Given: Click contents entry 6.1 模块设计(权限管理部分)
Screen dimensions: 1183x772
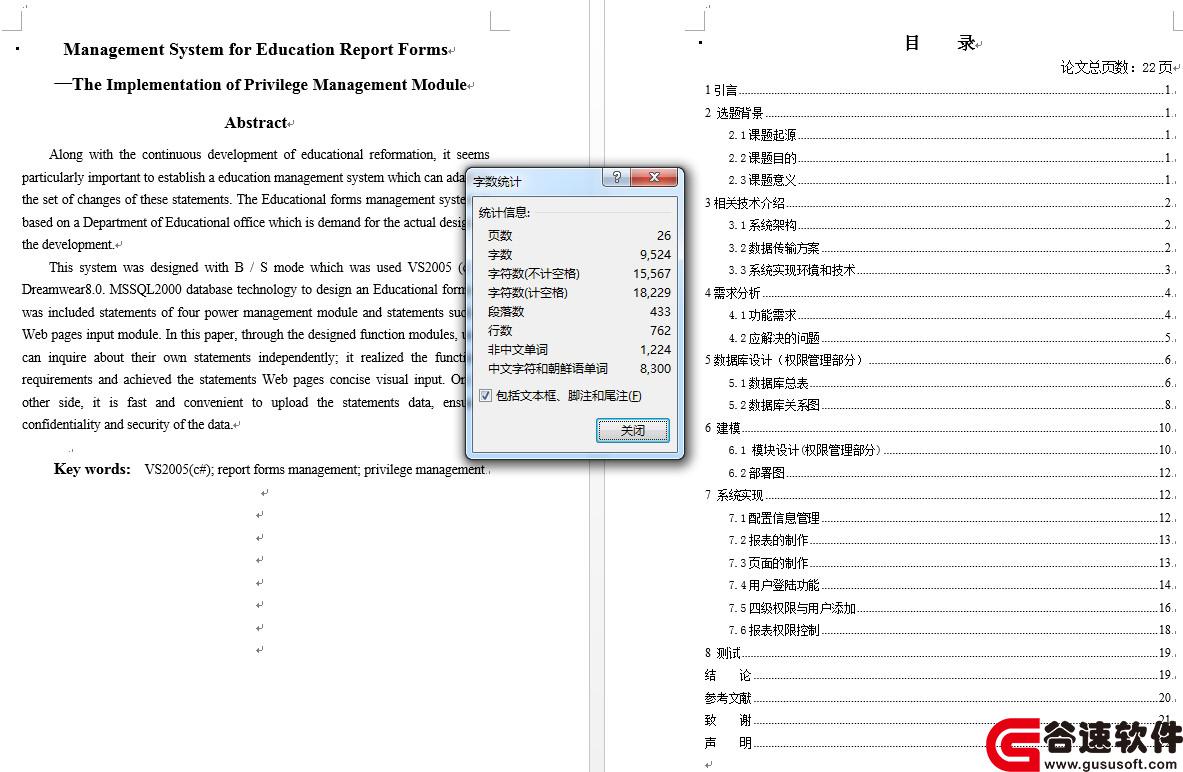Looking at the screenshot, I should (950, 450).
